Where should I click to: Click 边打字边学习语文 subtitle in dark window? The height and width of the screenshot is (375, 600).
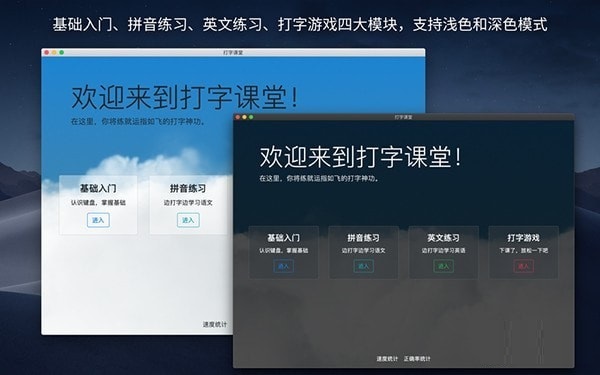point(364,251)
